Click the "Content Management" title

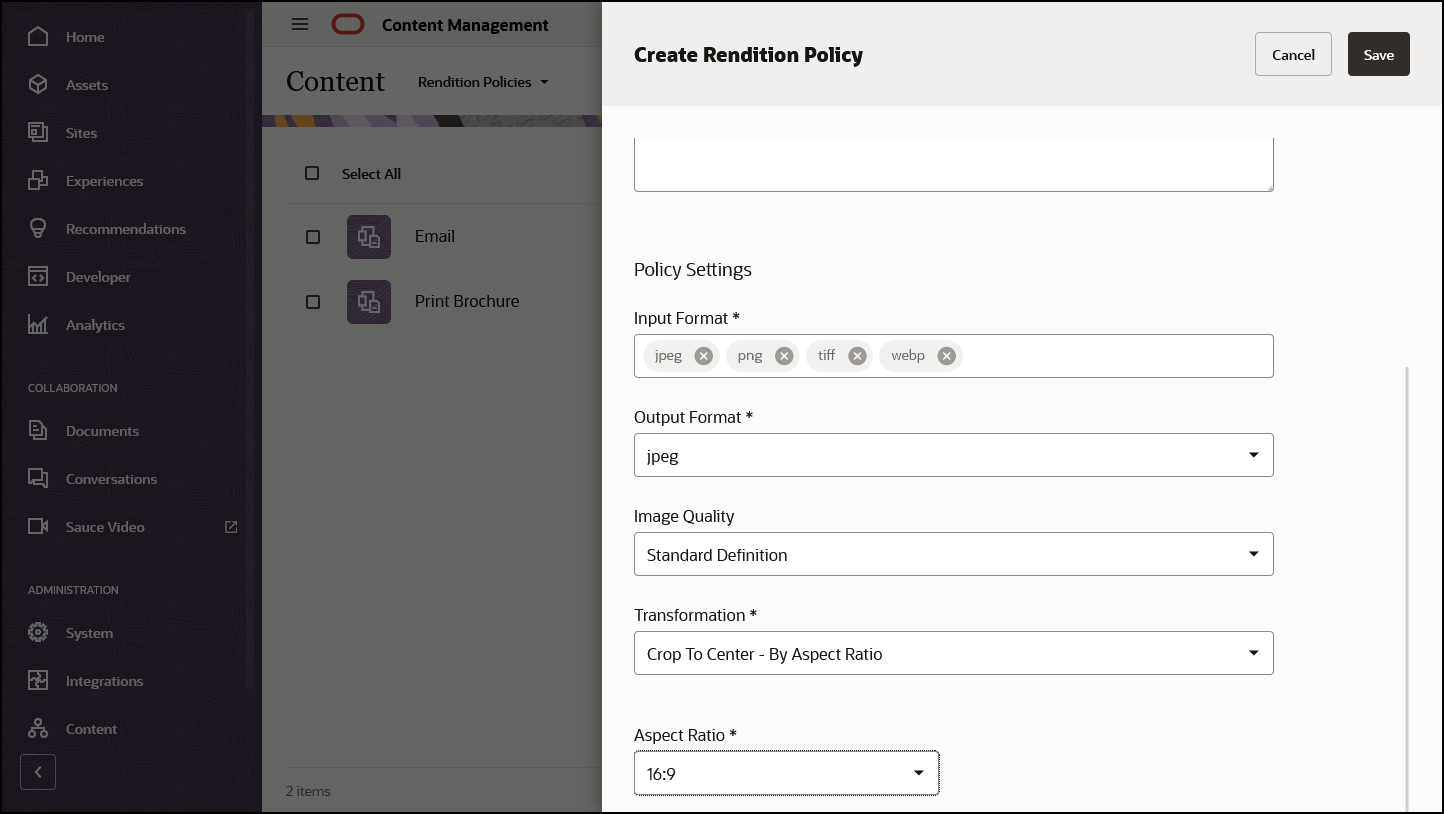pos(465,25)
